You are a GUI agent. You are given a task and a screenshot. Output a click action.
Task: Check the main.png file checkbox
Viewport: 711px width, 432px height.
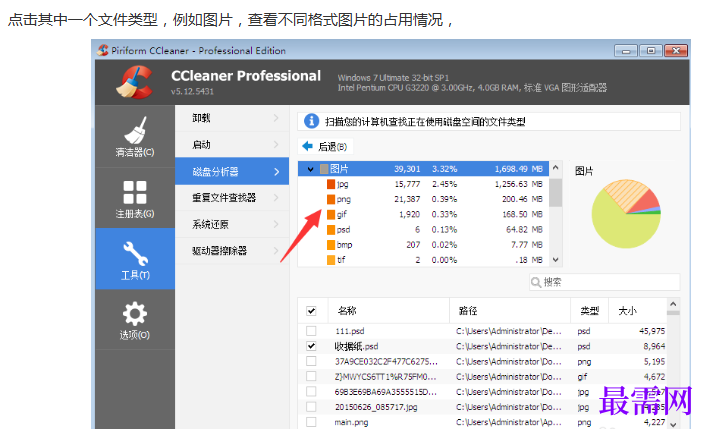(x=311, y=422)
